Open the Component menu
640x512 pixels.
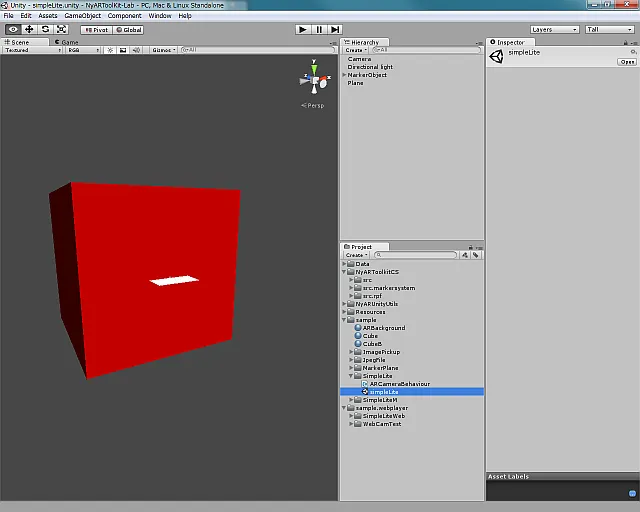click(x=124, y=16)
